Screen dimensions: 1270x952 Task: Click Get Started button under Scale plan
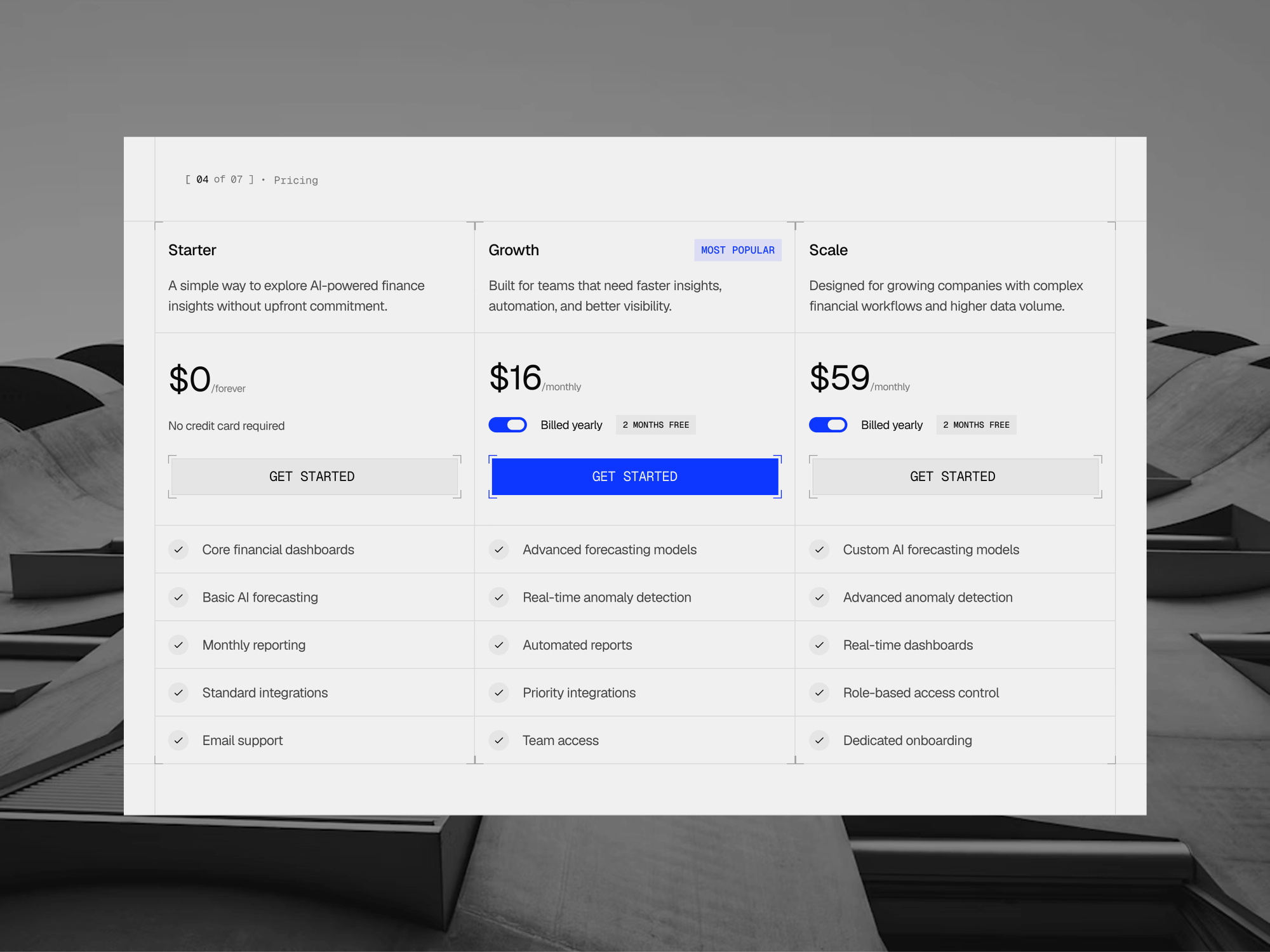click(955, 477)
